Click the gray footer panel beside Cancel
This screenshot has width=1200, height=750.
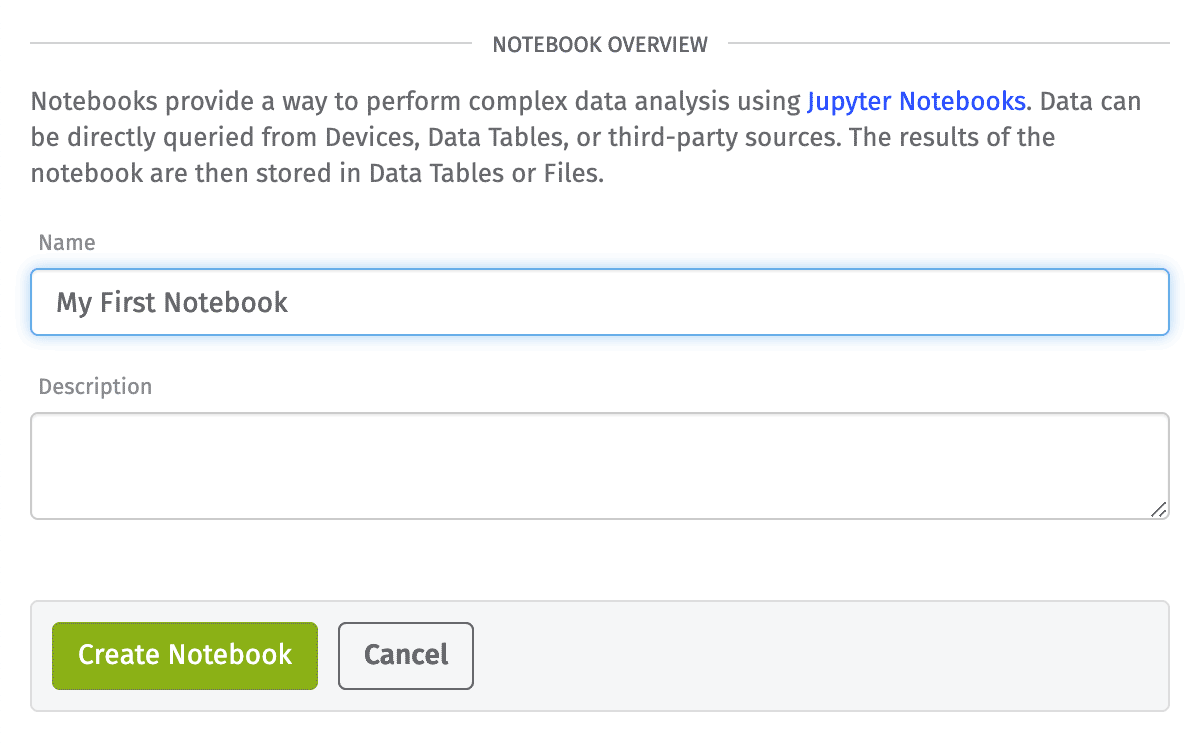coord(820,656)
